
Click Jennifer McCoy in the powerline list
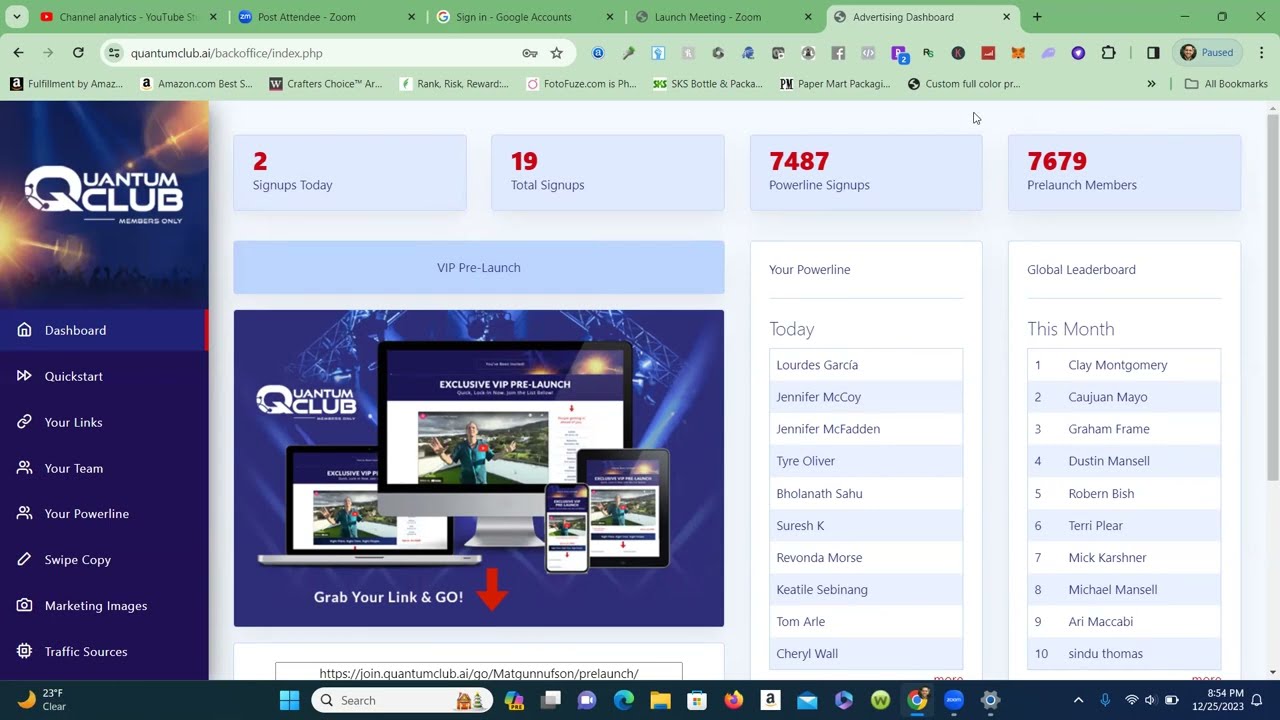point(819,397)
